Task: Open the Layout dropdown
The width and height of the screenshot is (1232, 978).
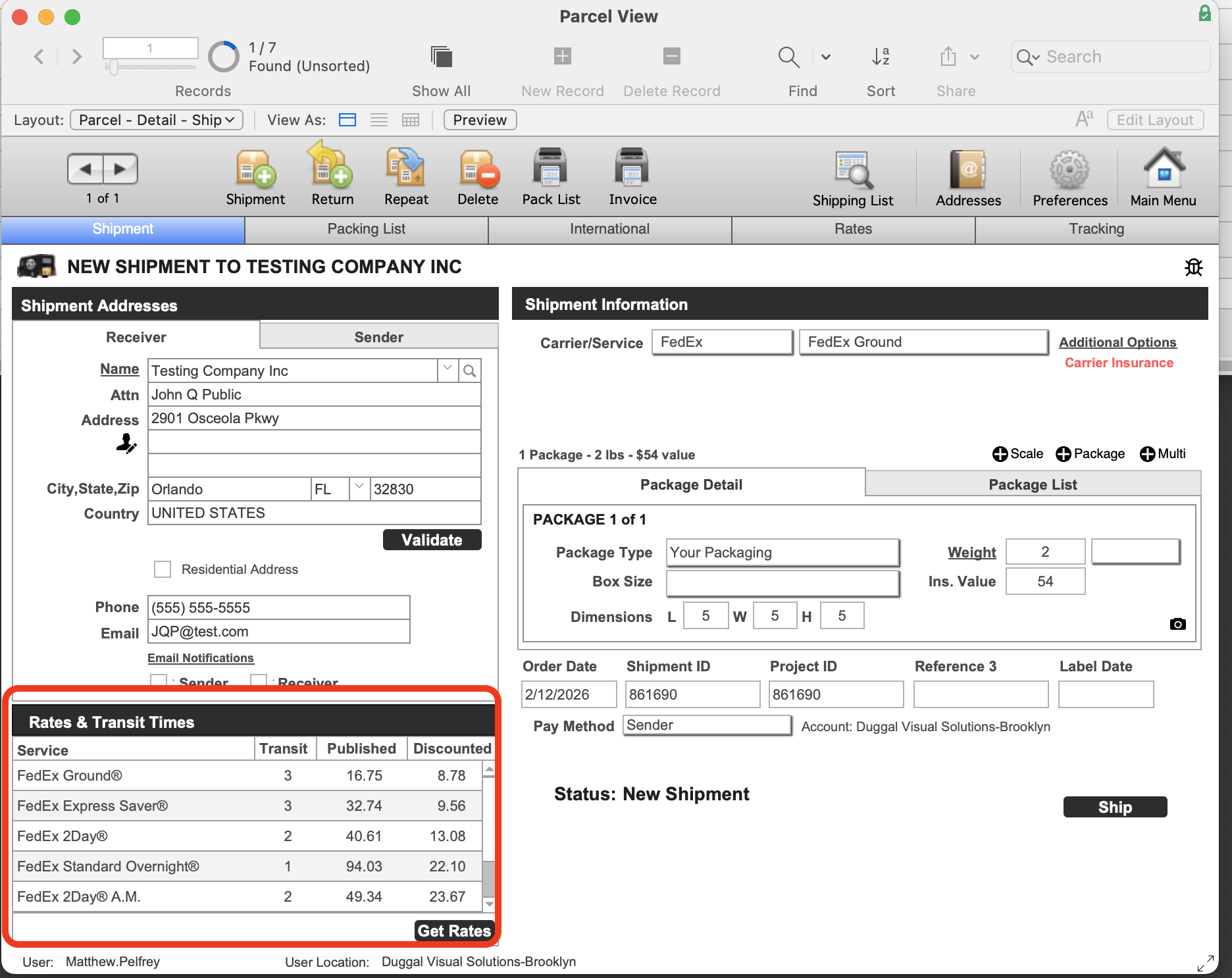Action: pyautogui.click(x=156, y=120)
